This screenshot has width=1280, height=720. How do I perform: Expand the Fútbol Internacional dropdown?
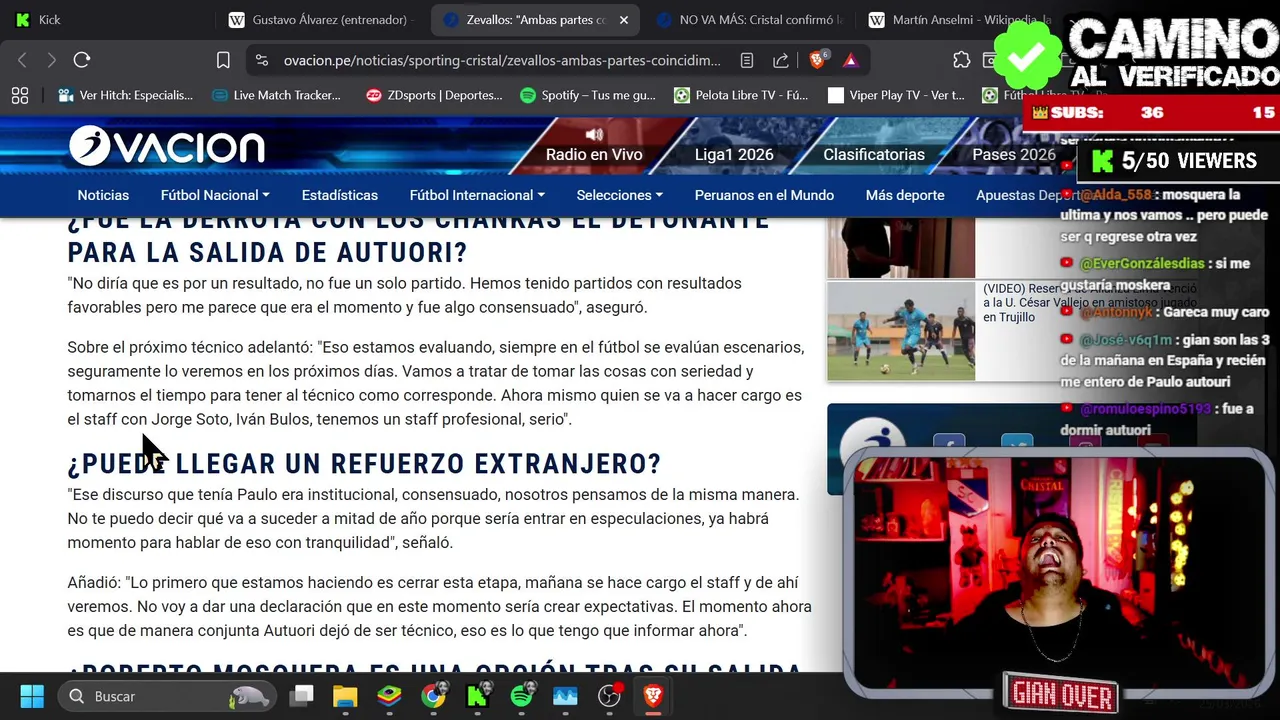point(477,195)
